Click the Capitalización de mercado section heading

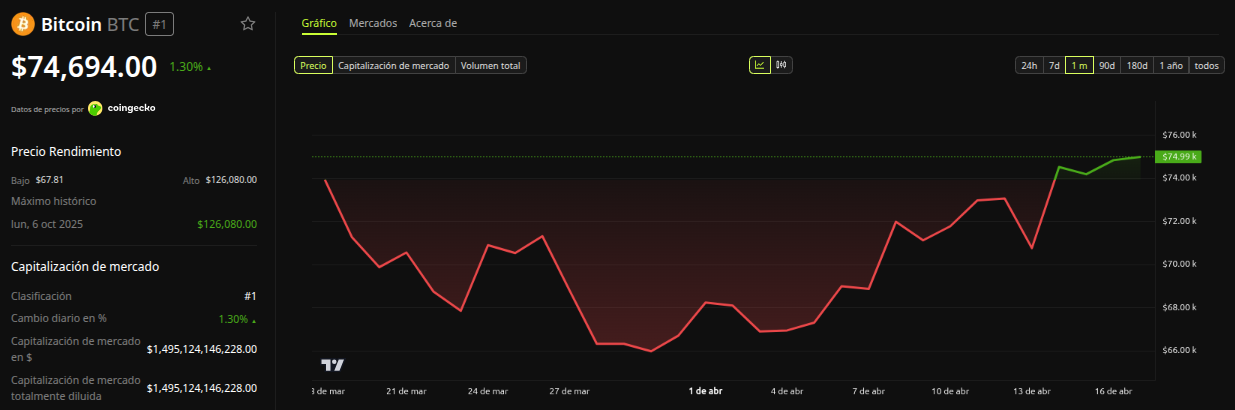click(x=85, y=266)
